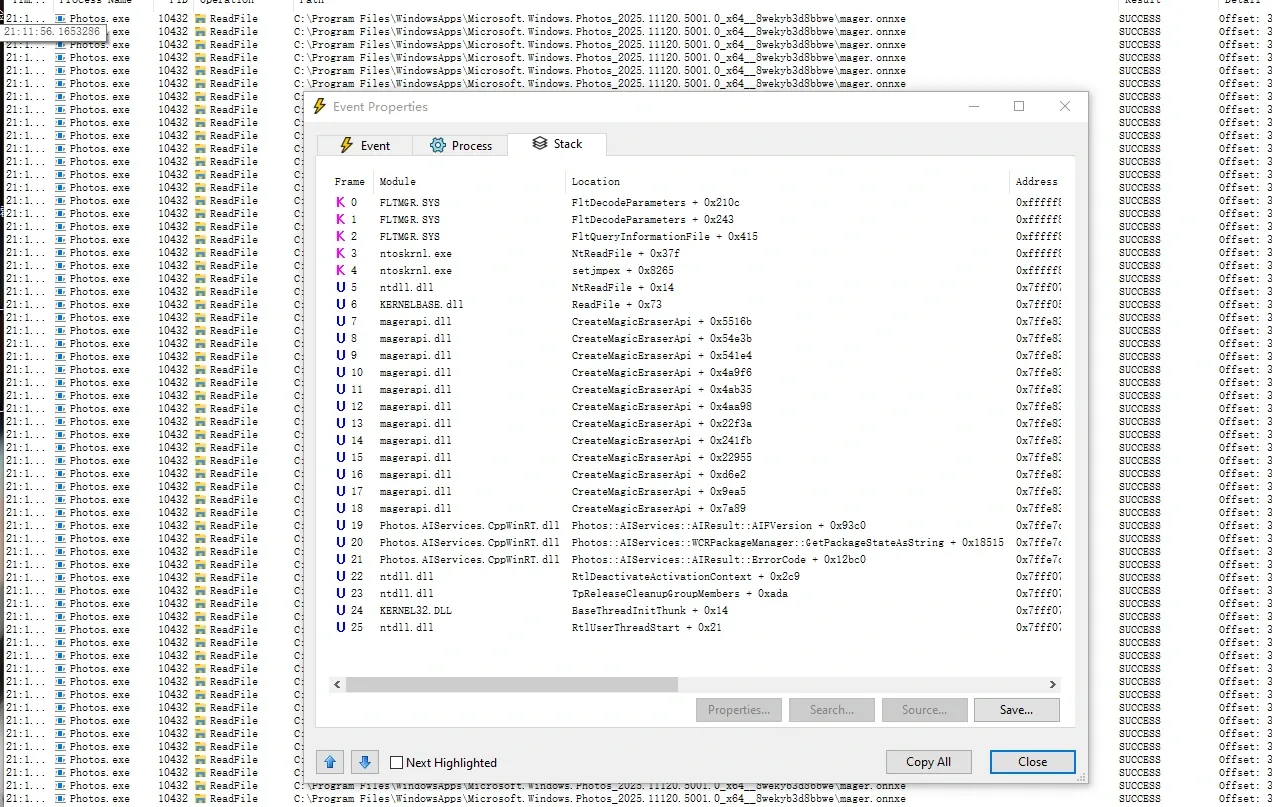1272x807 pixels.
Task: Select 'FltDecodeParameters + 0x210c' location
Action: tap(655, 203)
